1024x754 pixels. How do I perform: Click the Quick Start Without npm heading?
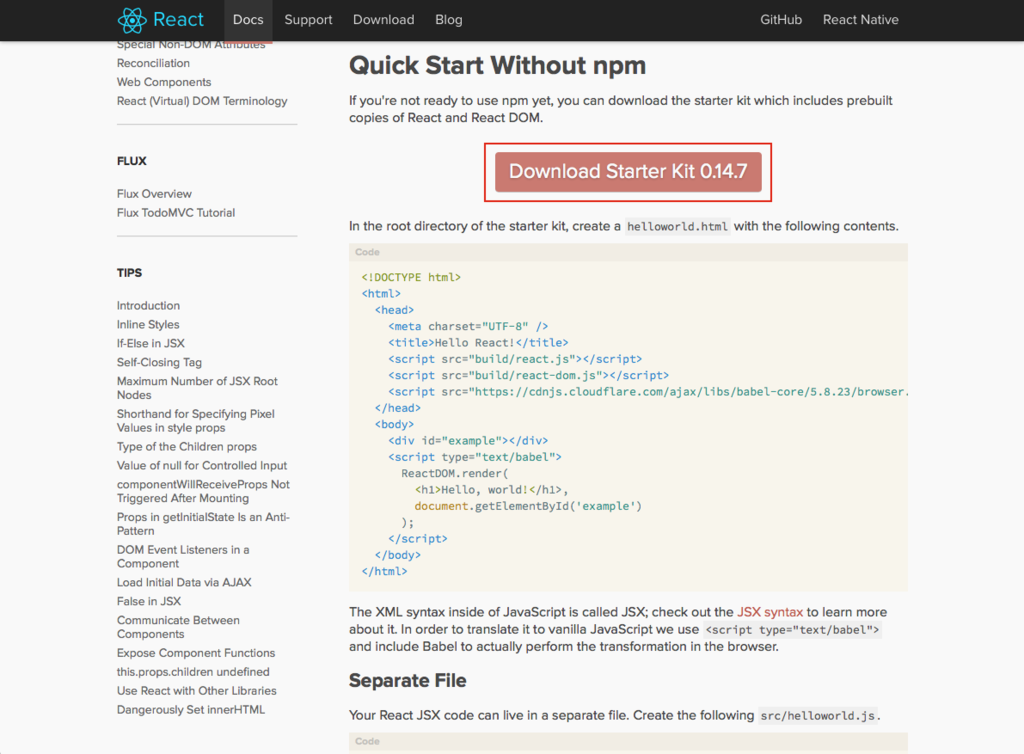[x=498, y=66]
